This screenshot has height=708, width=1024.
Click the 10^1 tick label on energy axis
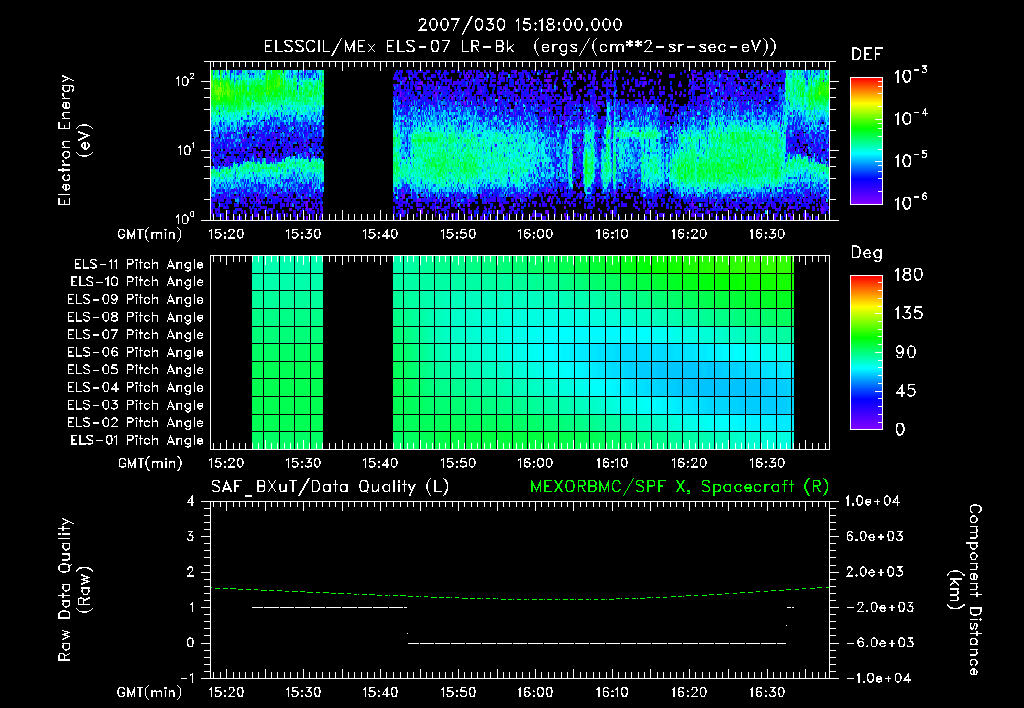[185, 150]
